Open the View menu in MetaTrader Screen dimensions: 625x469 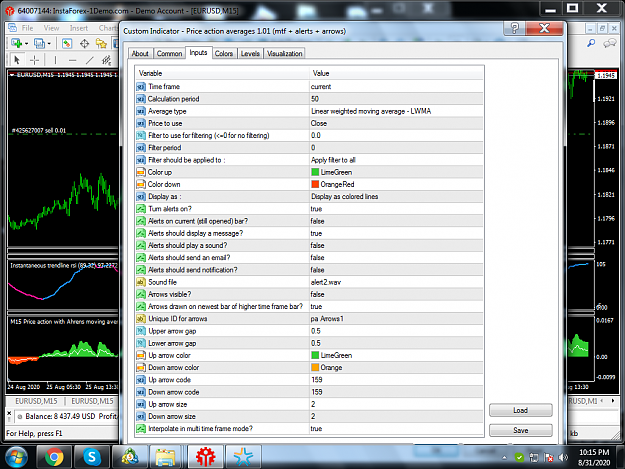pyautogui.click(x=51, y=28)
